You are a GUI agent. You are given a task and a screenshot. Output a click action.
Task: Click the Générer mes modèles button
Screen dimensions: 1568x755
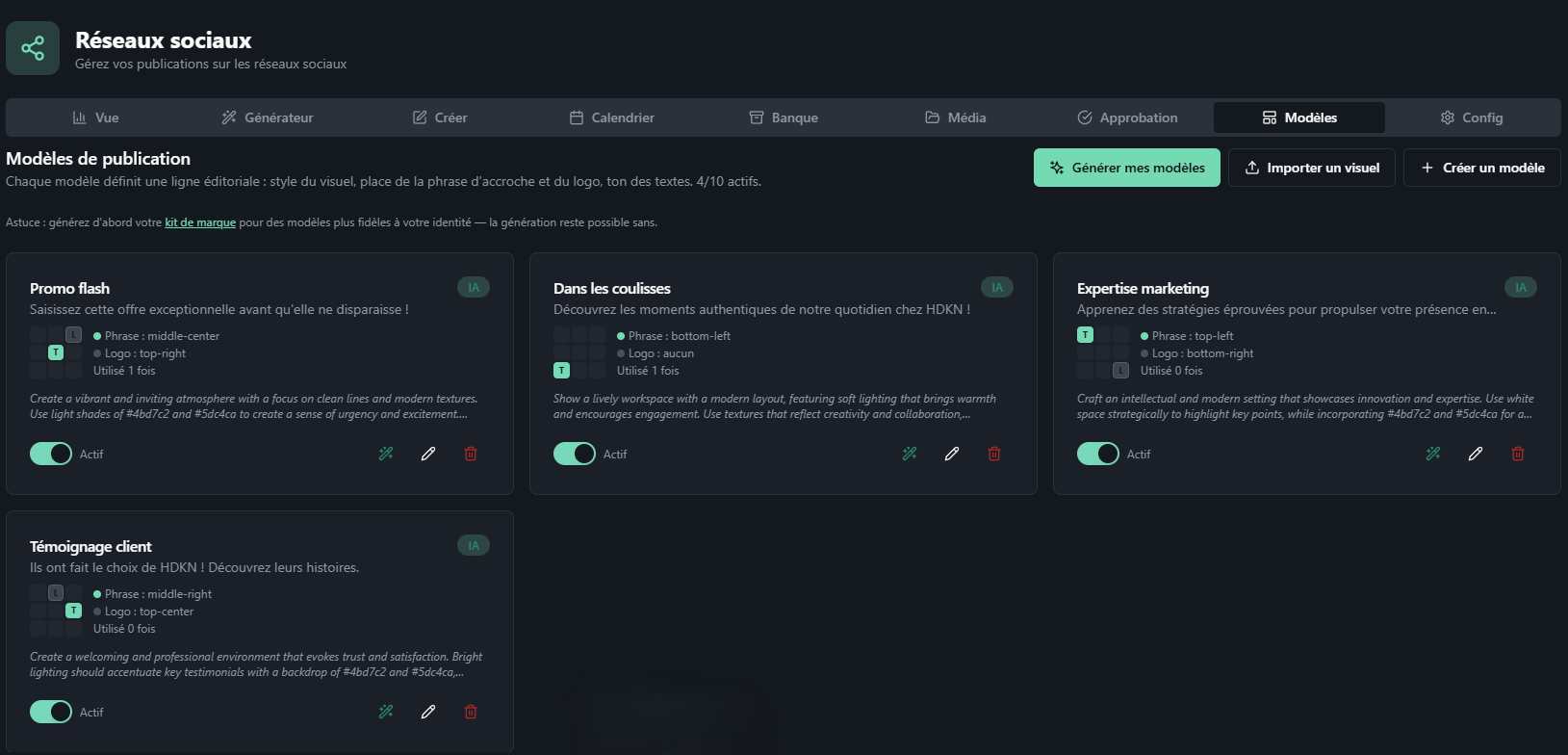coord(1127,168)
